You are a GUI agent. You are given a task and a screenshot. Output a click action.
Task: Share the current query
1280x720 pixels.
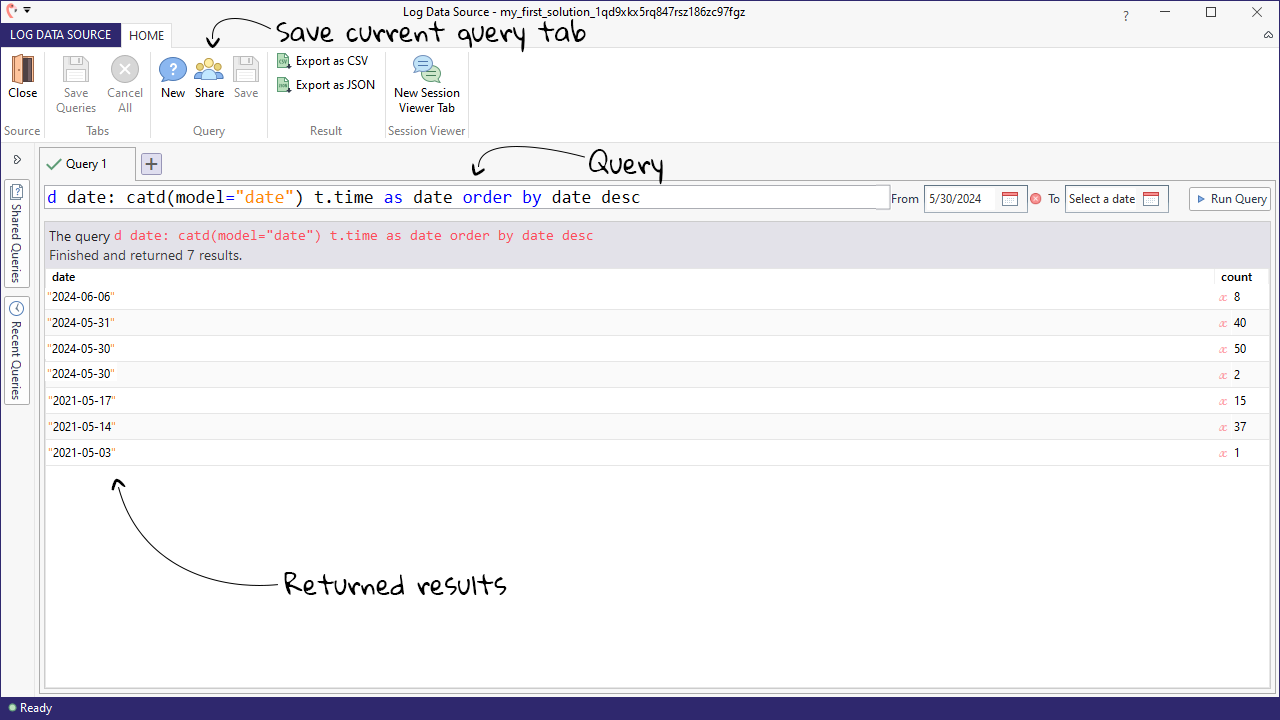208,80
